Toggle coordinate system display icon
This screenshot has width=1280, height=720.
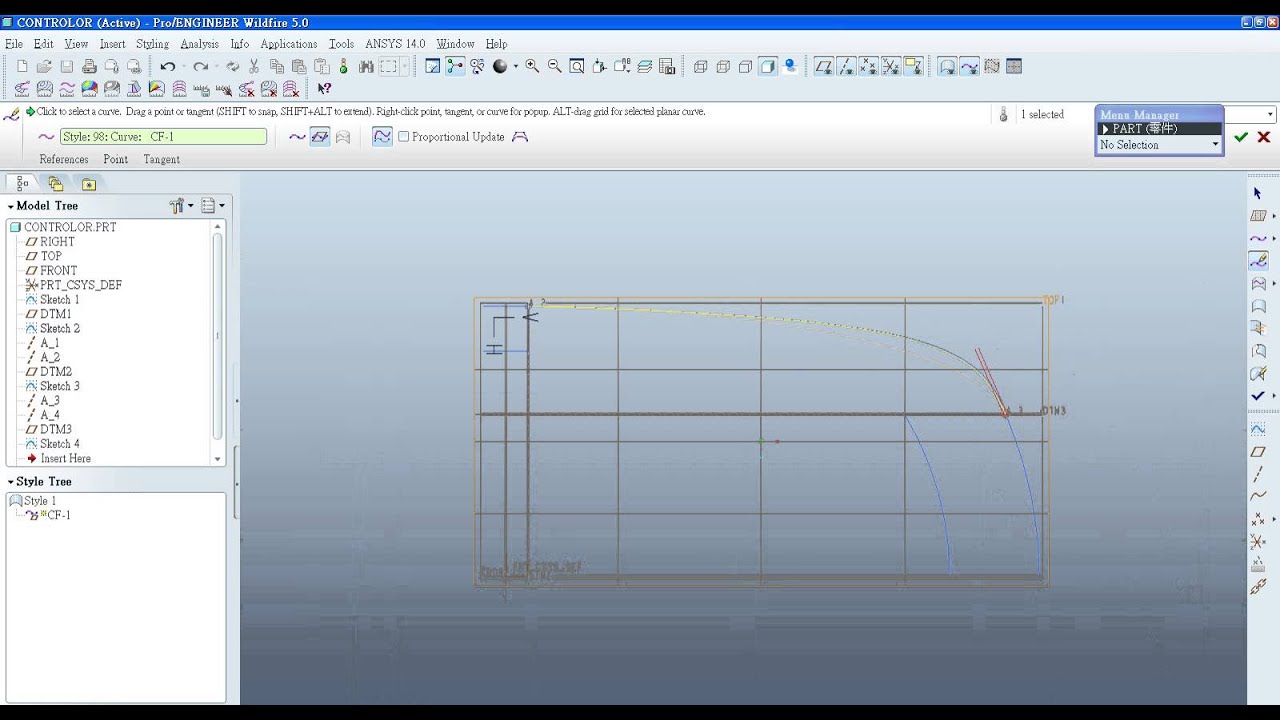click(890, 66)
